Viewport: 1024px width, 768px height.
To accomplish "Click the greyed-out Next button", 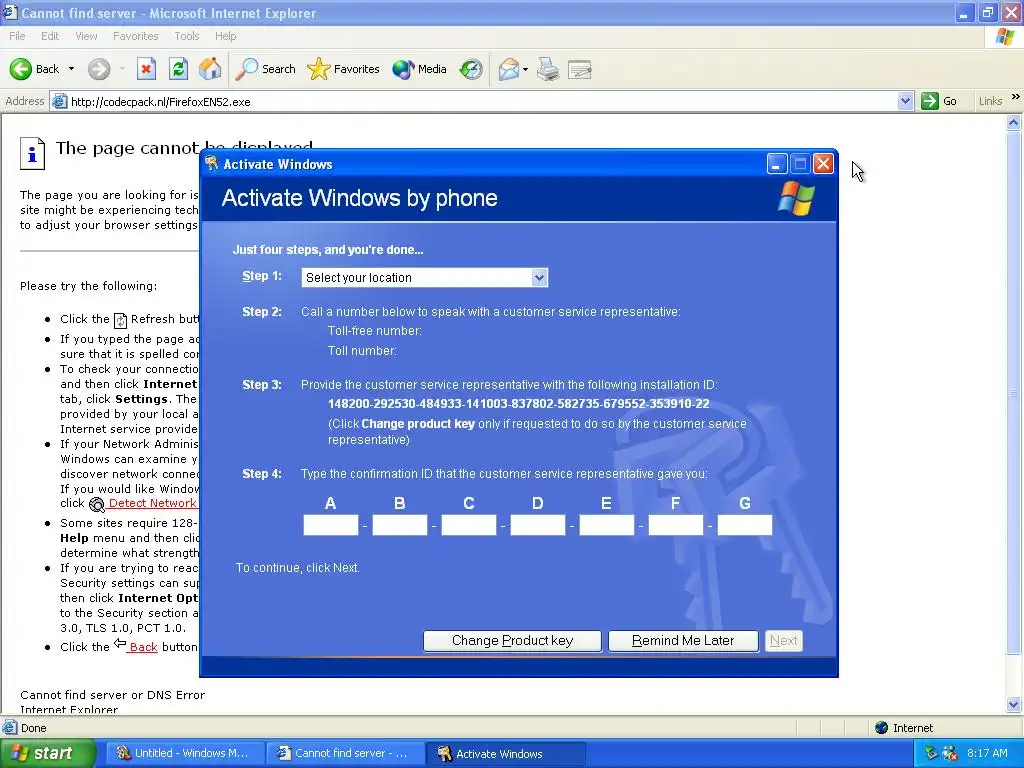I will click(784, 641).
